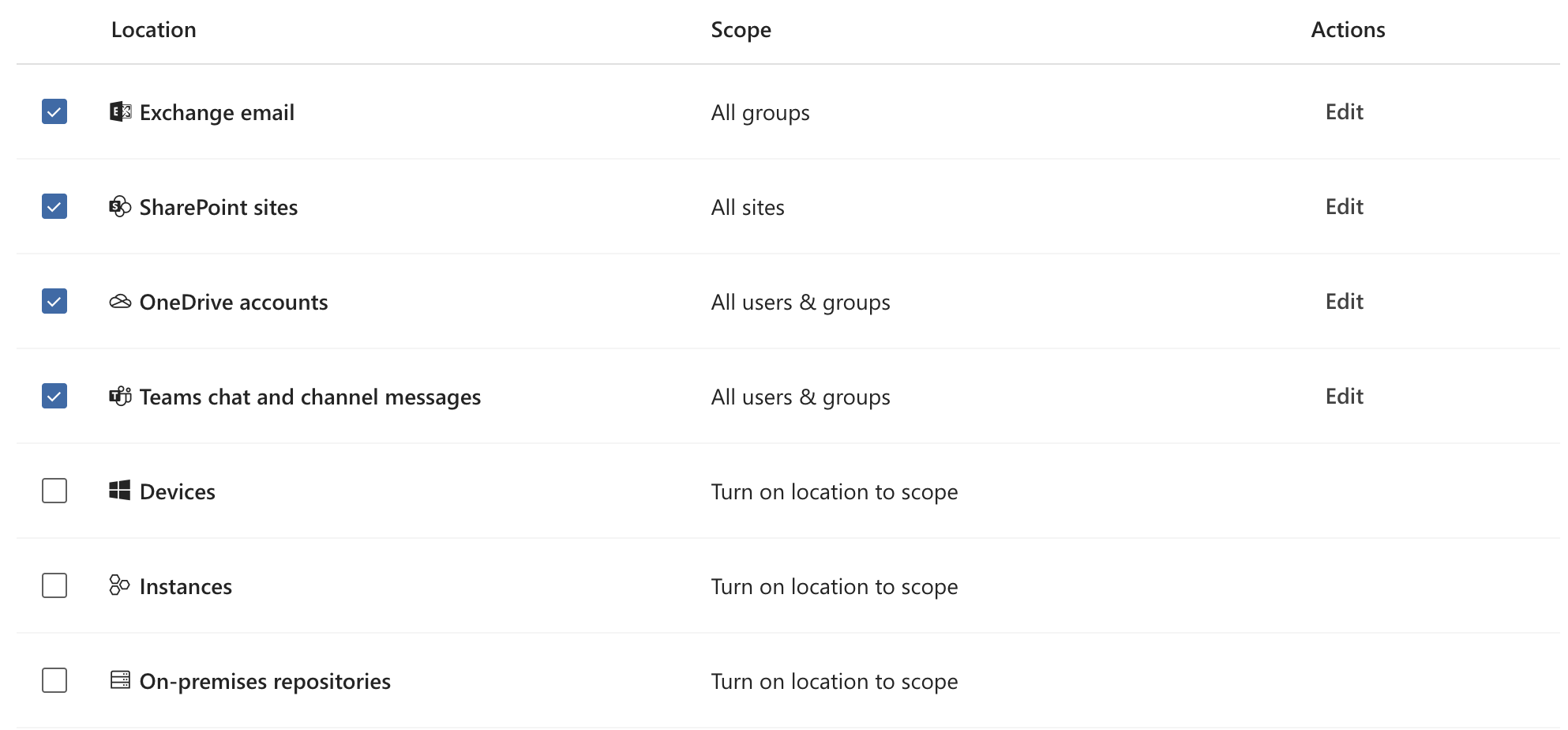Uncheck the Exchange email checkbox
Viewport: 1568px width, 730px height.
click(54, 112)
